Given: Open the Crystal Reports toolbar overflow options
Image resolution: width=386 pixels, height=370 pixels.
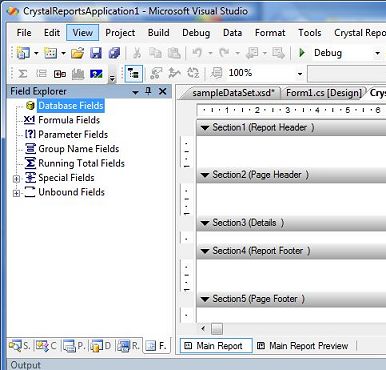Looking at the screenshot, I should pos(112,78).
